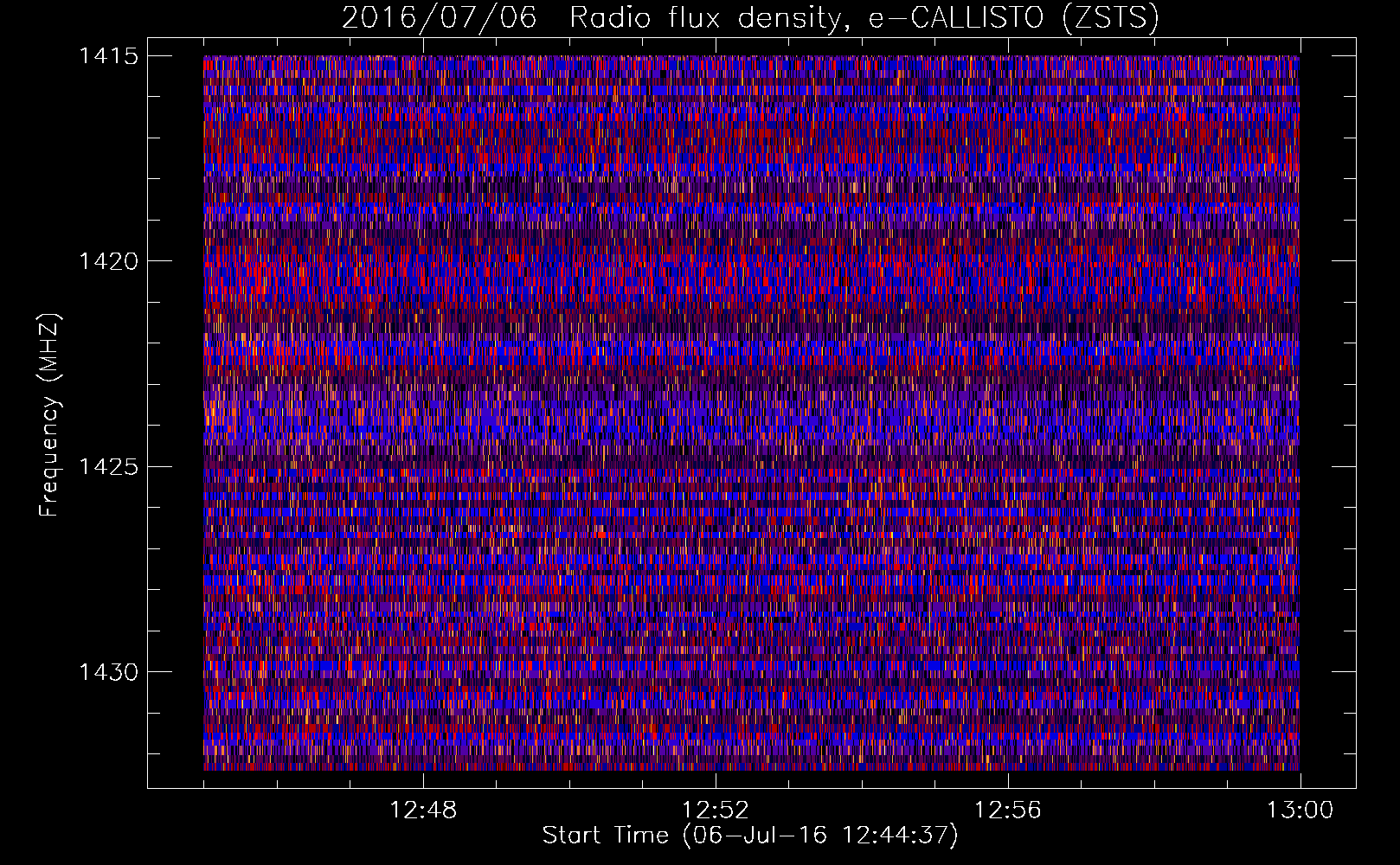Click the 13:00 time tick label
This screenshot has height=865, width=1400.
[1300, 811]
